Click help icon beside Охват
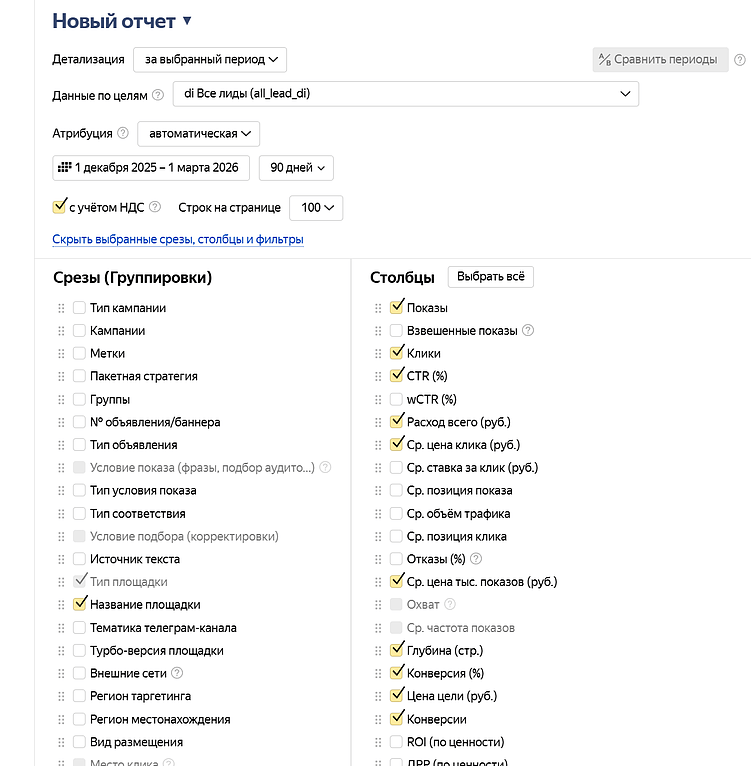Screen dimensions: 751x766 click(x=450, y=604)
